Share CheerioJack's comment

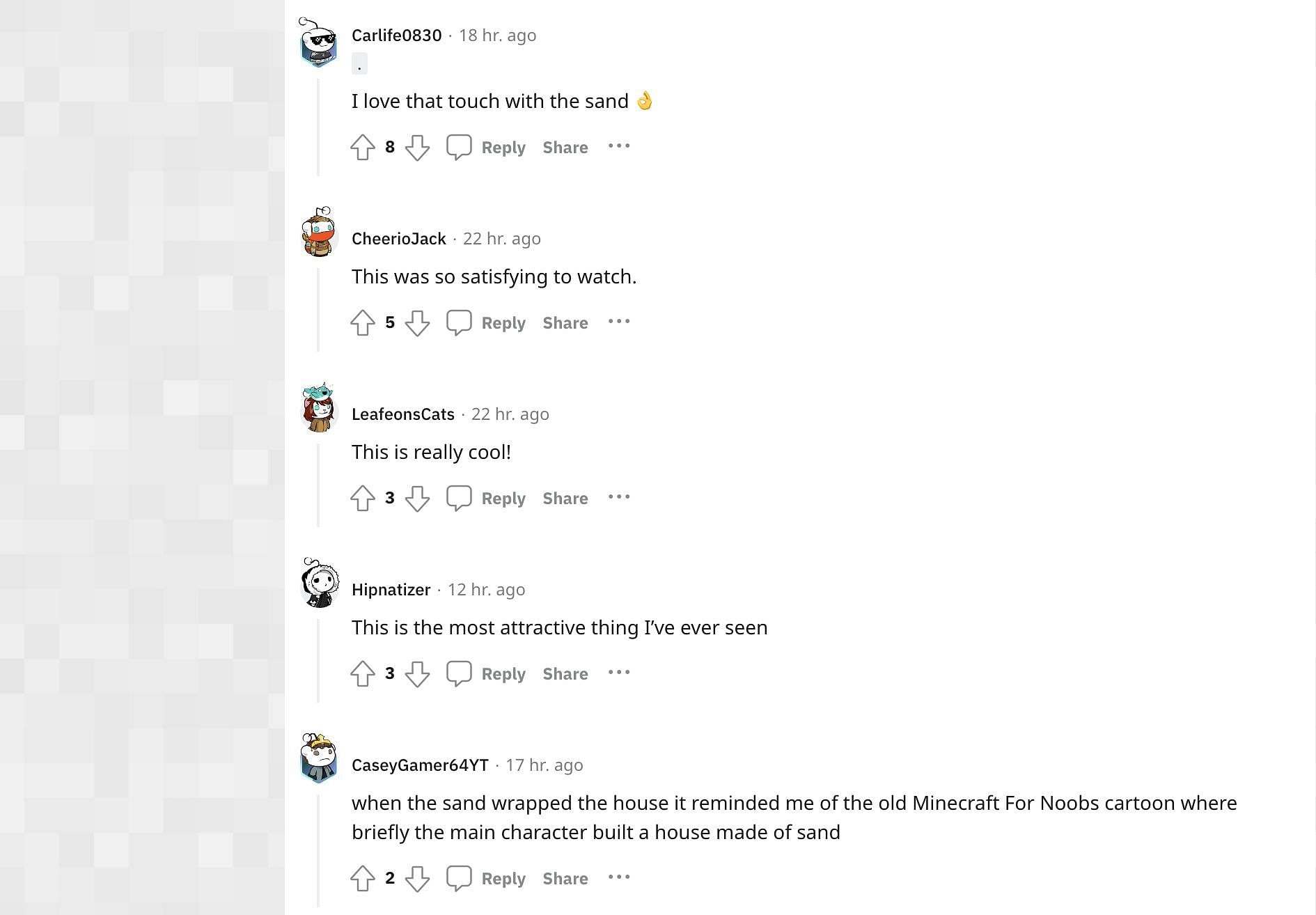point(565,323)
